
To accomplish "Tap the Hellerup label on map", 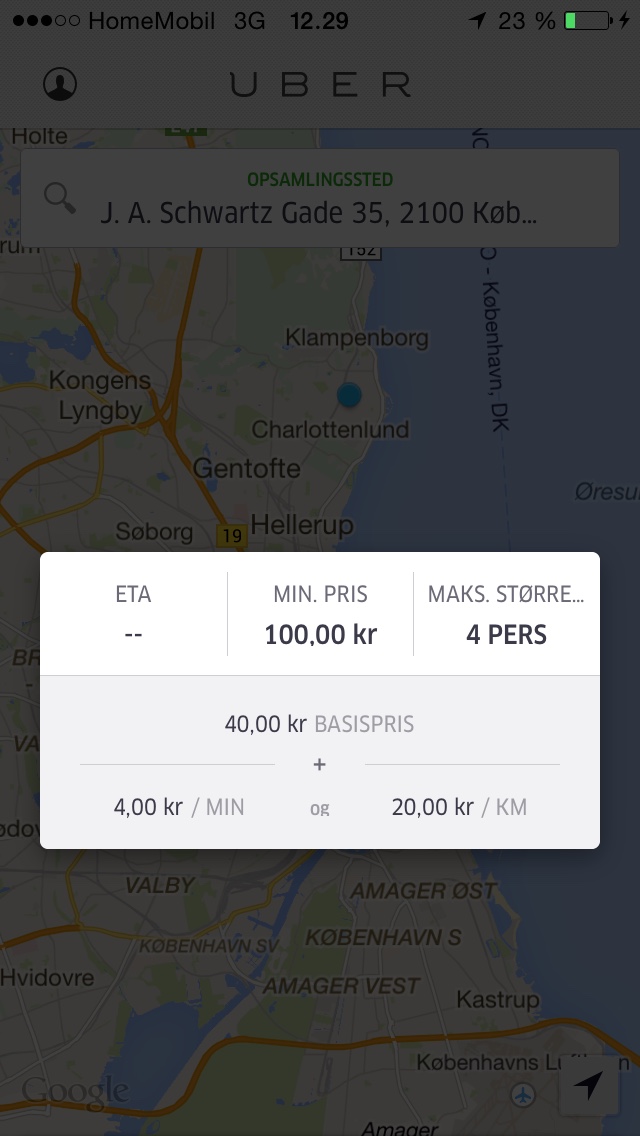I will point(302,524).
